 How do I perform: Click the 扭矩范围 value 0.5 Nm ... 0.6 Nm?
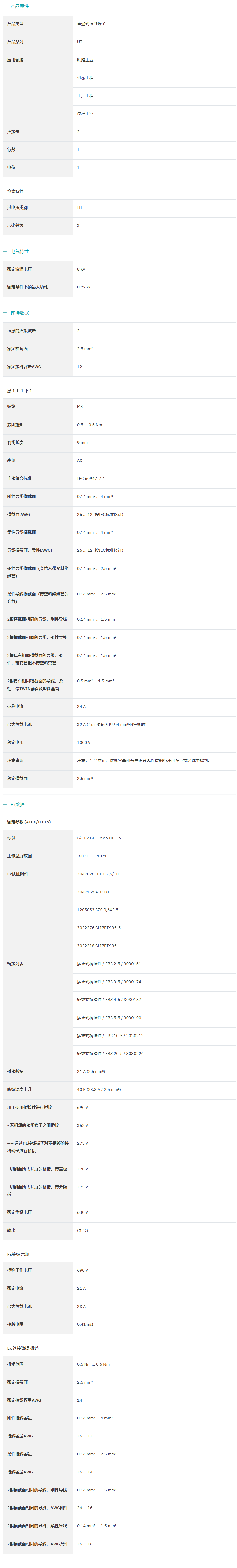click(93, 1364)
